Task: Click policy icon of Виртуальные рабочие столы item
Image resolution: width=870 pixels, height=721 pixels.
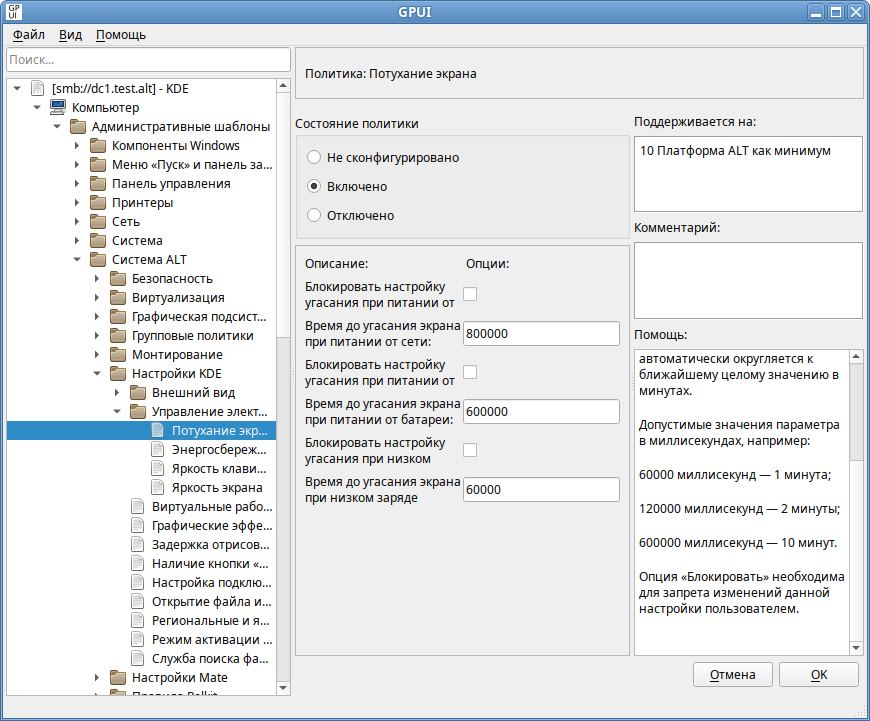Action: pos(138,506)
